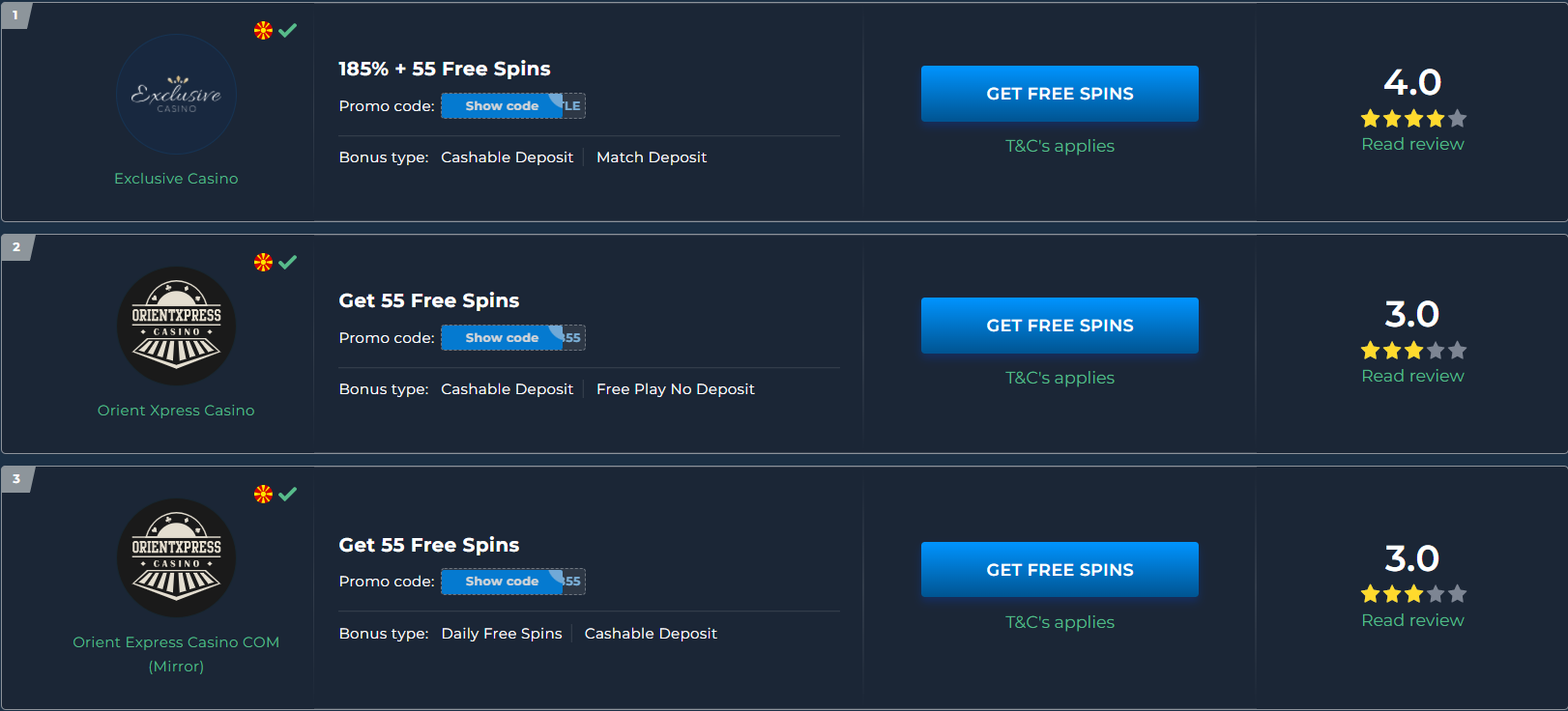Reveal the promo code for Exclusive Casino
Image resolution: width=1568 pixels, height=711 pixels.
point(513,106)
